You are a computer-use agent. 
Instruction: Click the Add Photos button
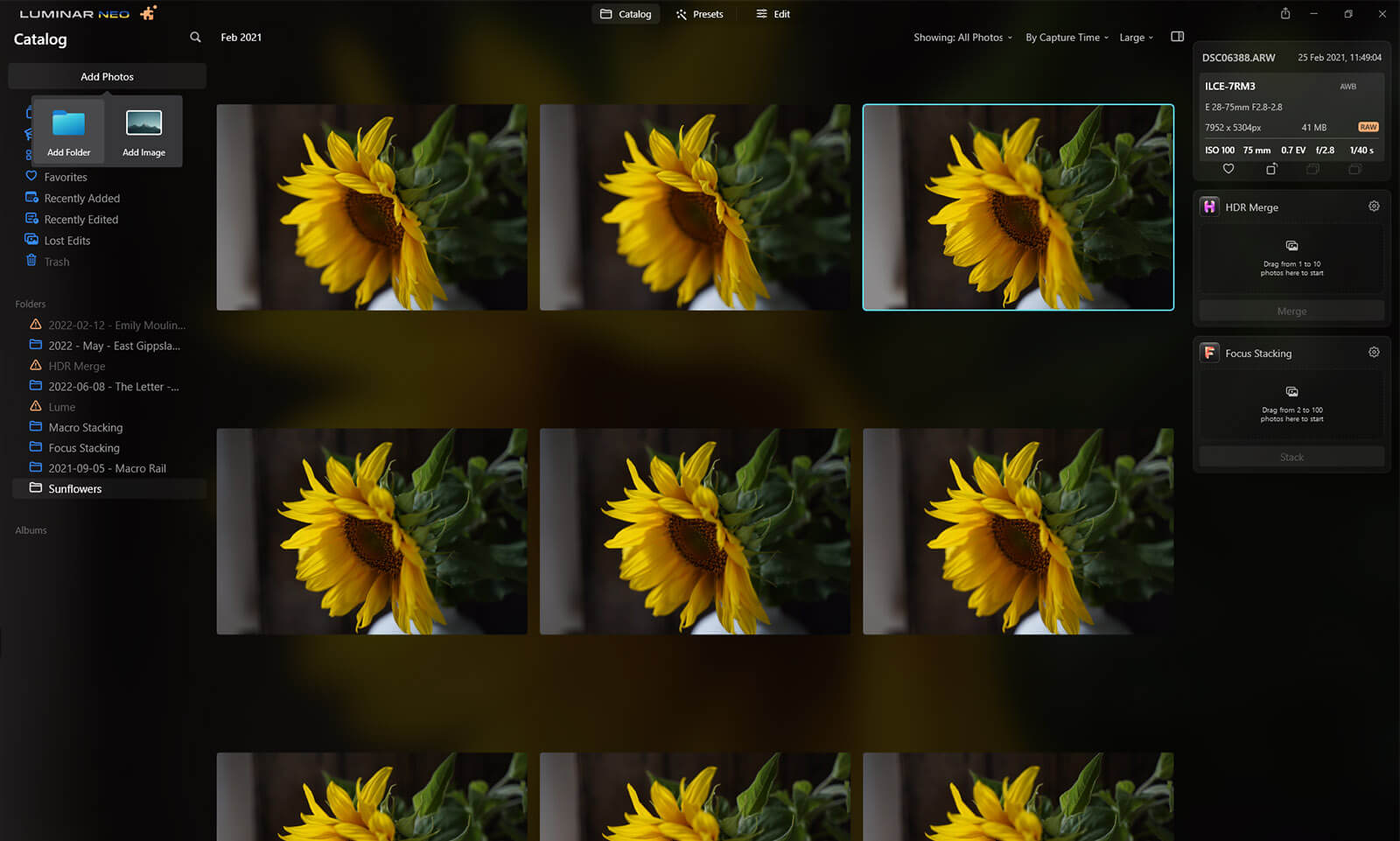click(107, 77)
